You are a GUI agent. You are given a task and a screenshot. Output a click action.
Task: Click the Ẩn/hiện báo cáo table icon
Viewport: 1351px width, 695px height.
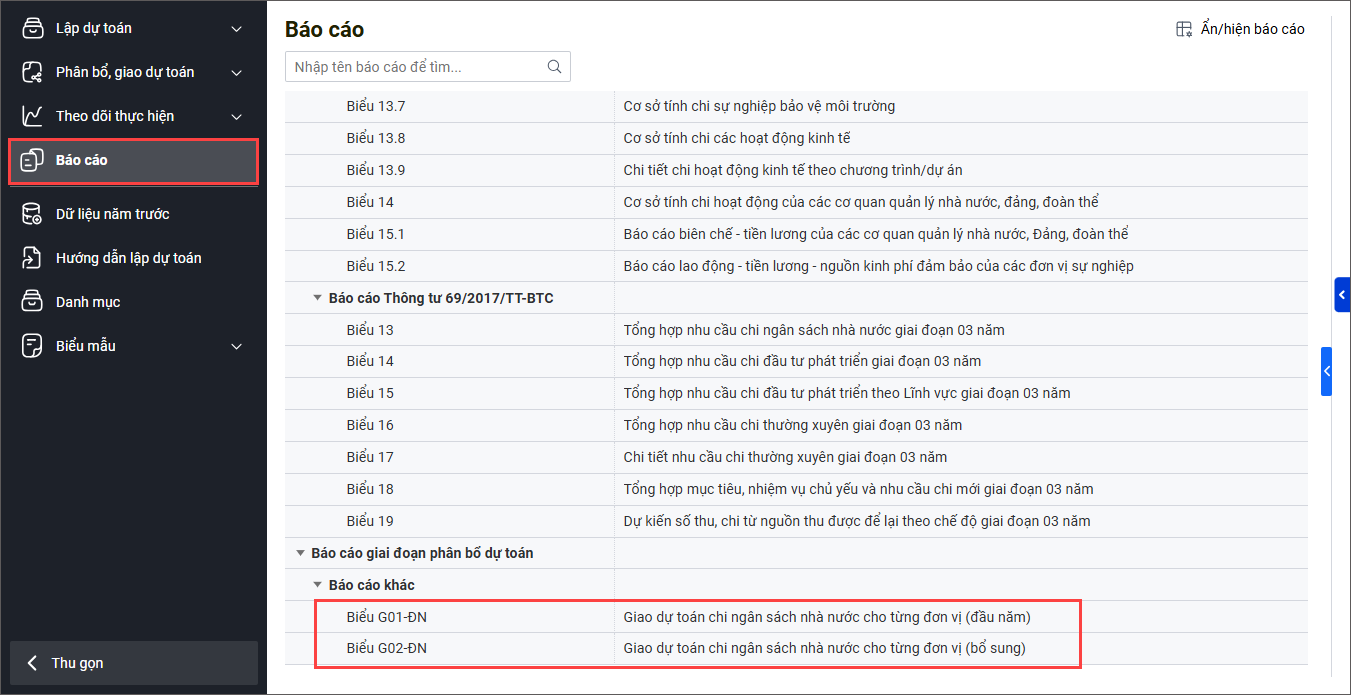click(1184, 29)
